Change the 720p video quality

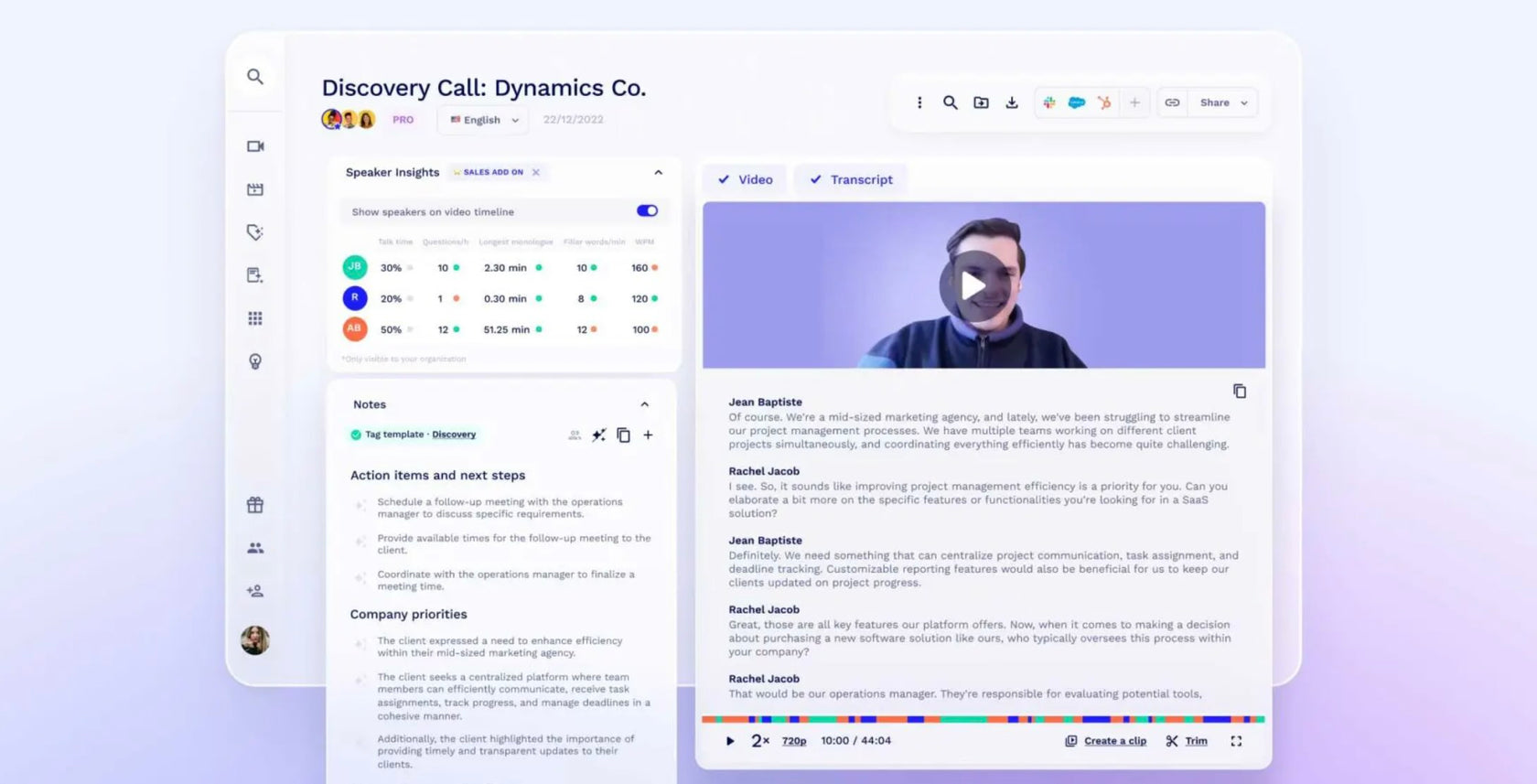click(794, 741)
